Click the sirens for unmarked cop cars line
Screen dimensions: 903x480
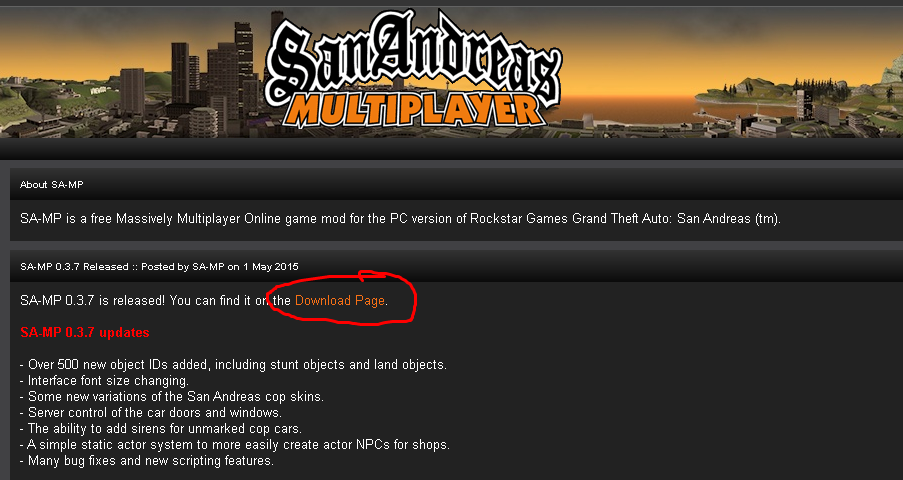click(161, 429)
